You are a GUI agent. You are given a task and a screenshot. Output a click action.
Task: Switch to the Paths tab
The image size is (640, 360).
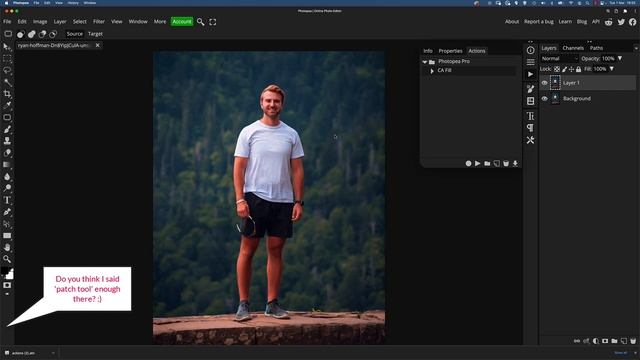596,48
